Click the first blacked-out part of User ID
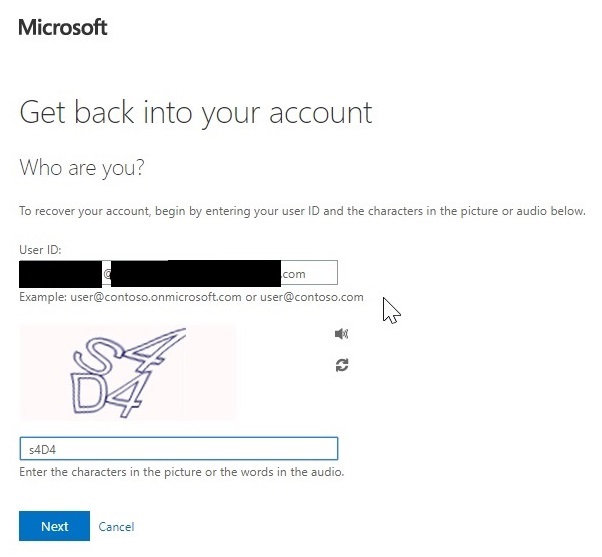This screenshot has height=557, width=602. tap(58, 273)
